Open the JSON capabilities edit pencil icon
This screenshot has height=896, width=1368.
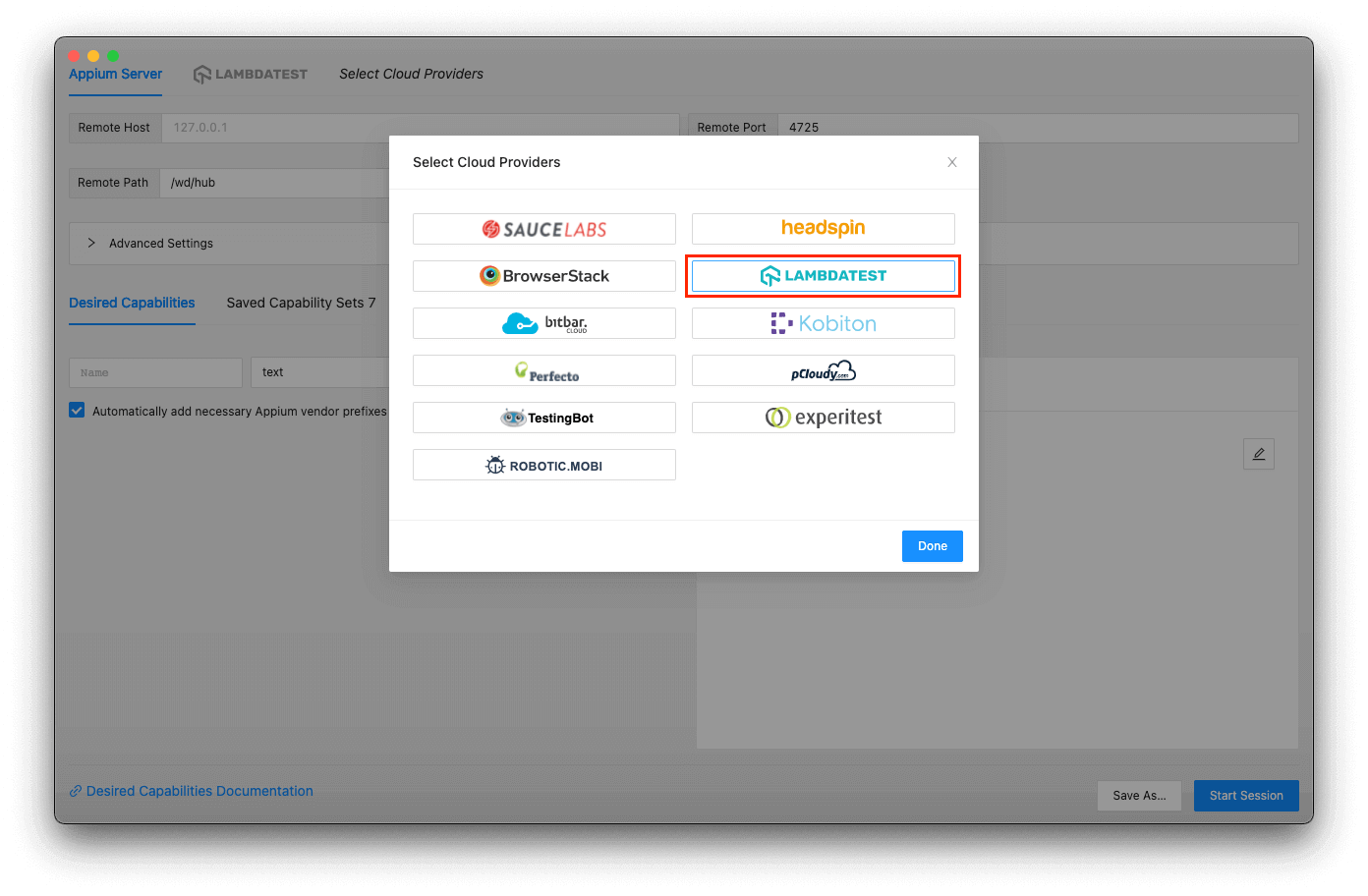[1259, 453]
